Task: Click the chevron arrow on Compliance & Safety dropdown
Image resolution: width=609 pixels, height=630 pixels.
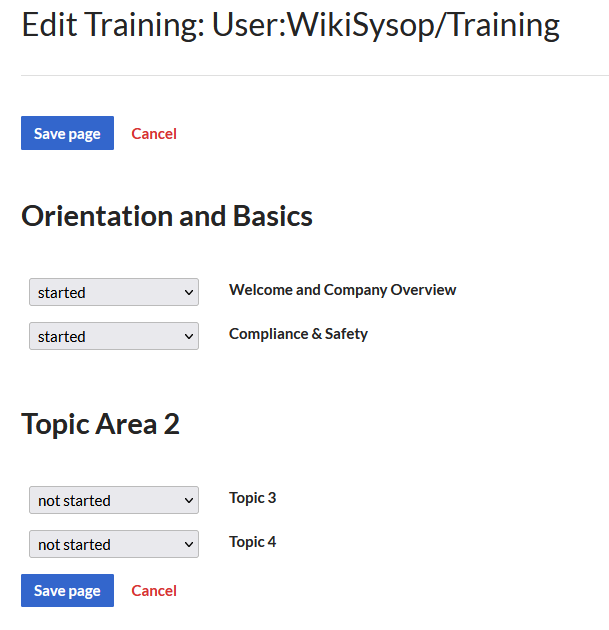Action: tap(189, 336)
